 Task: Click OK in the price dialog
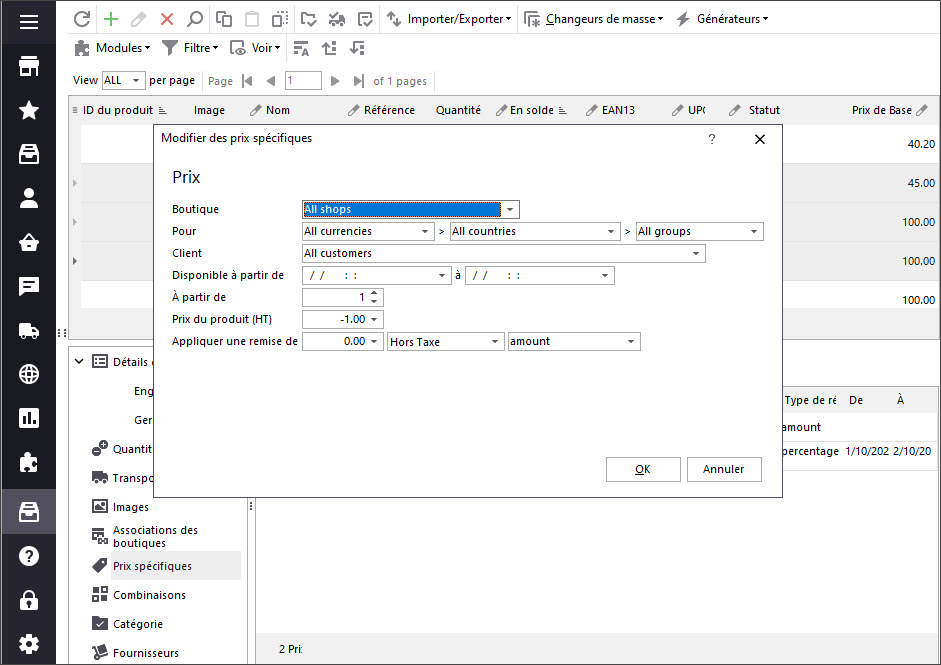point(643,469)
